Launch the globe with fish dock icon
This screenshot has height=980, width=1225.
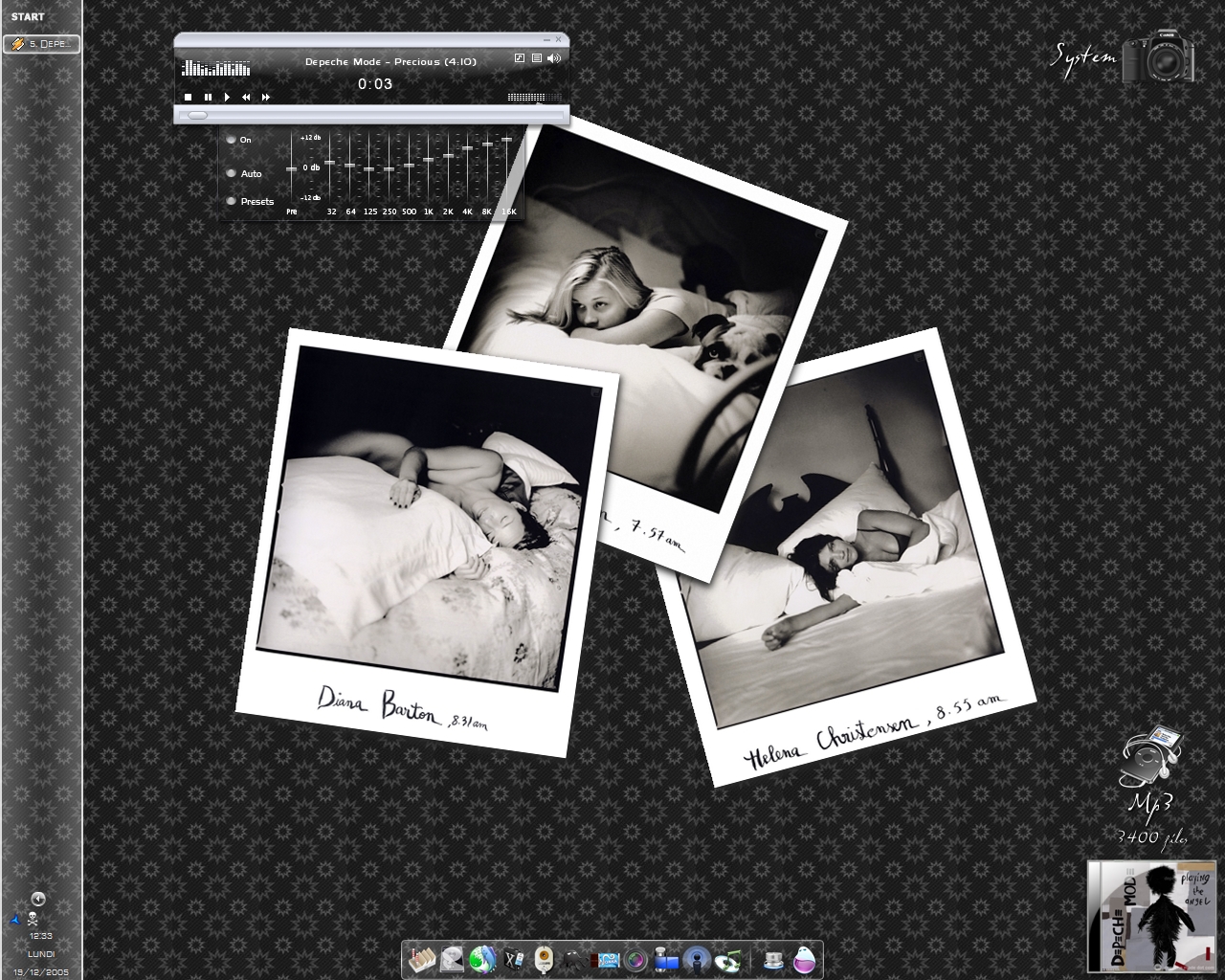(x=483, y=960)
